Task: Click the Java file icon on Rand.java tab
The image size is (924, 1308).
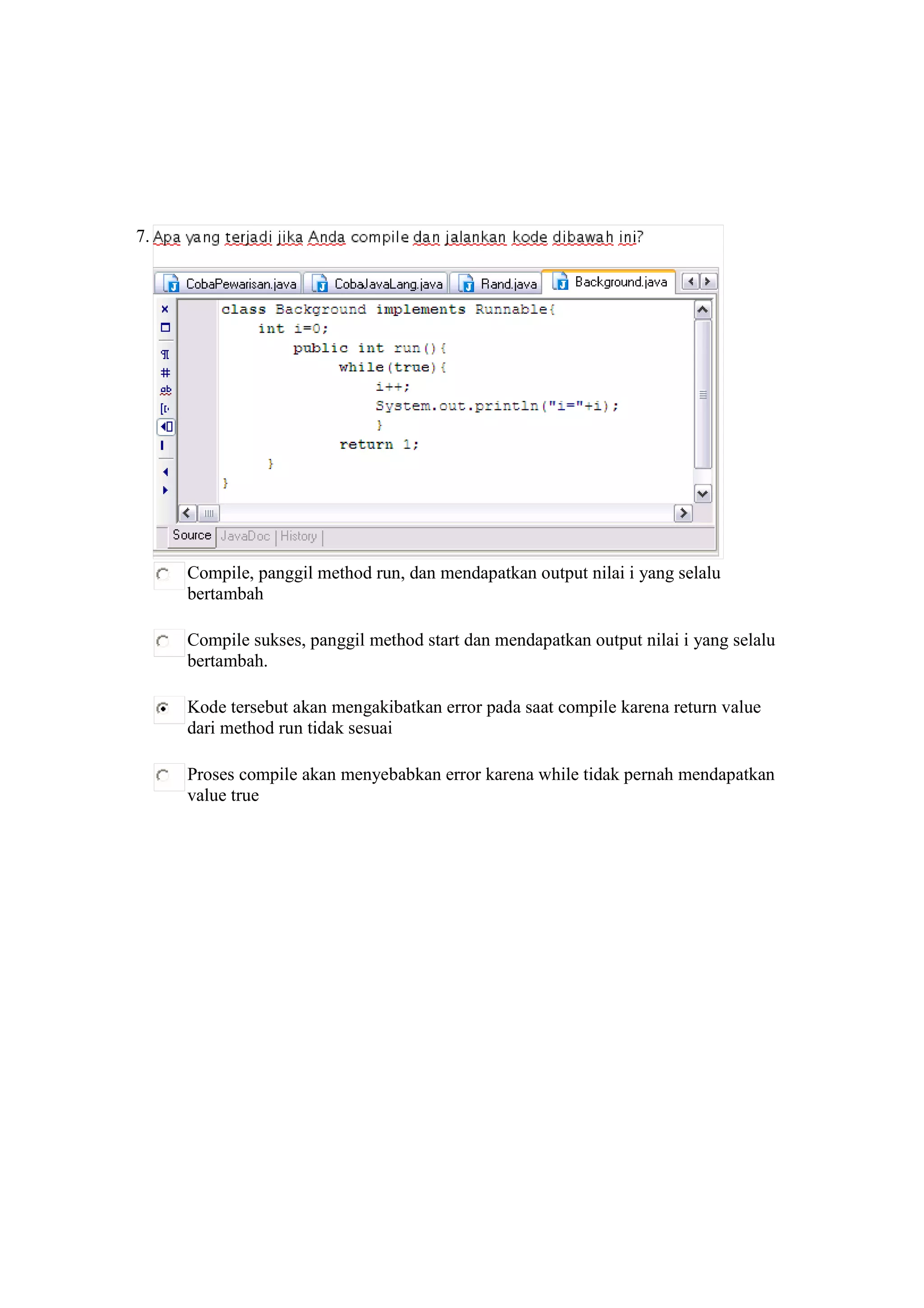Action: coord(466,283)
